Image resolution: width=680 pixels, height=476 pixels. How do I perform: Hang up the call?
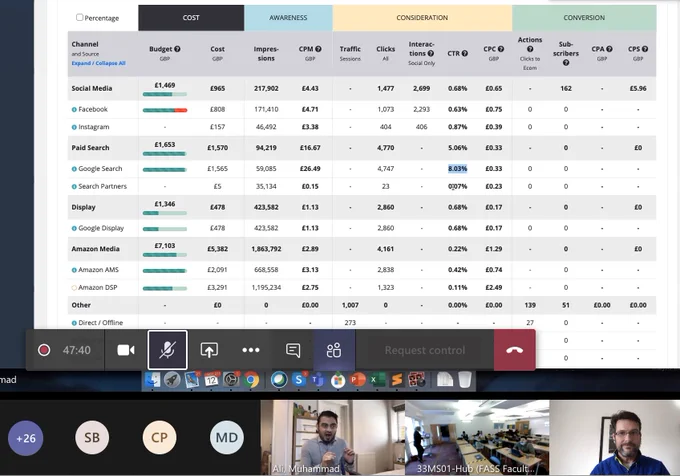coord(514,350)
